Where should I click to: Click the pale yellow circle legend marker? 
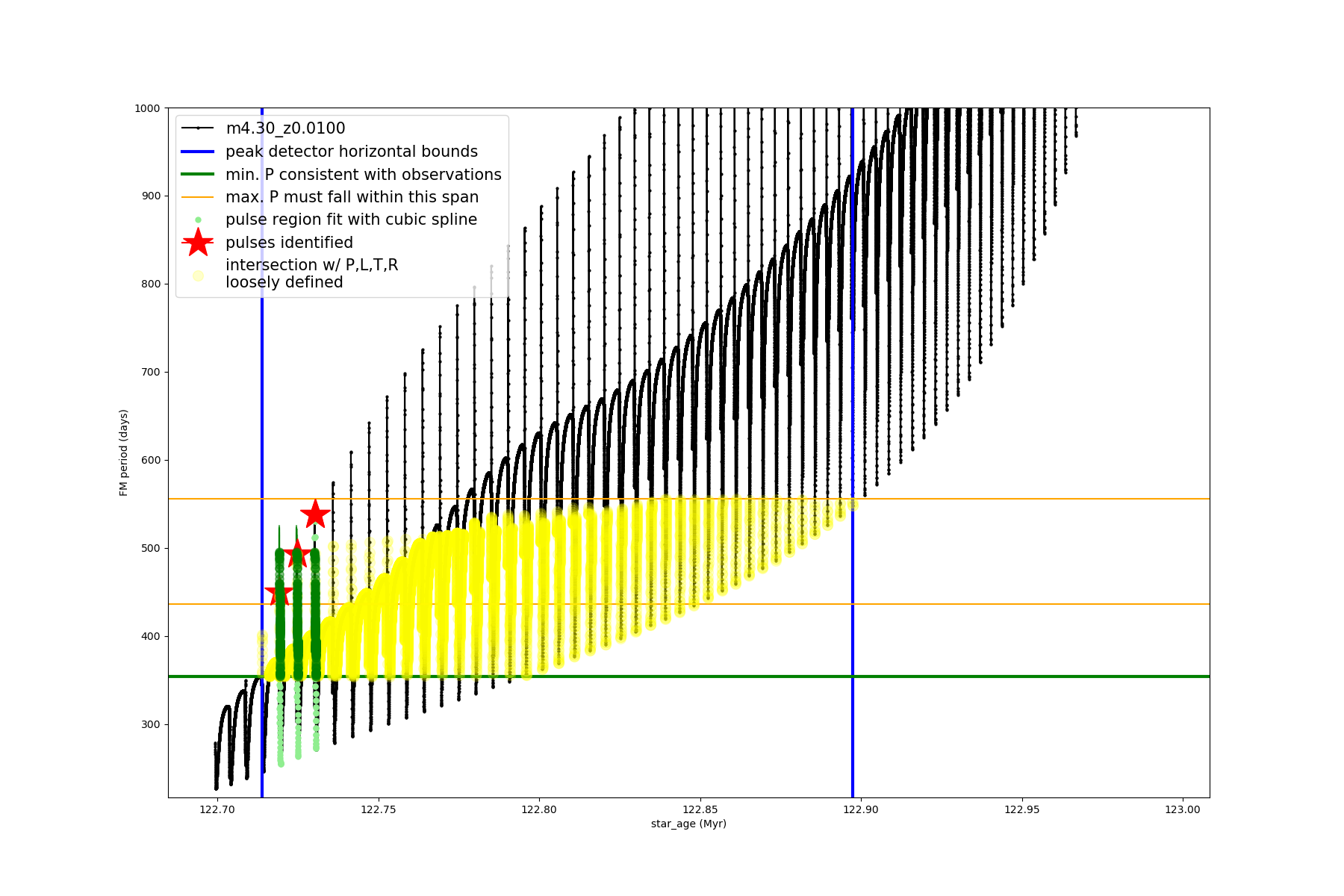pos(198,276)
